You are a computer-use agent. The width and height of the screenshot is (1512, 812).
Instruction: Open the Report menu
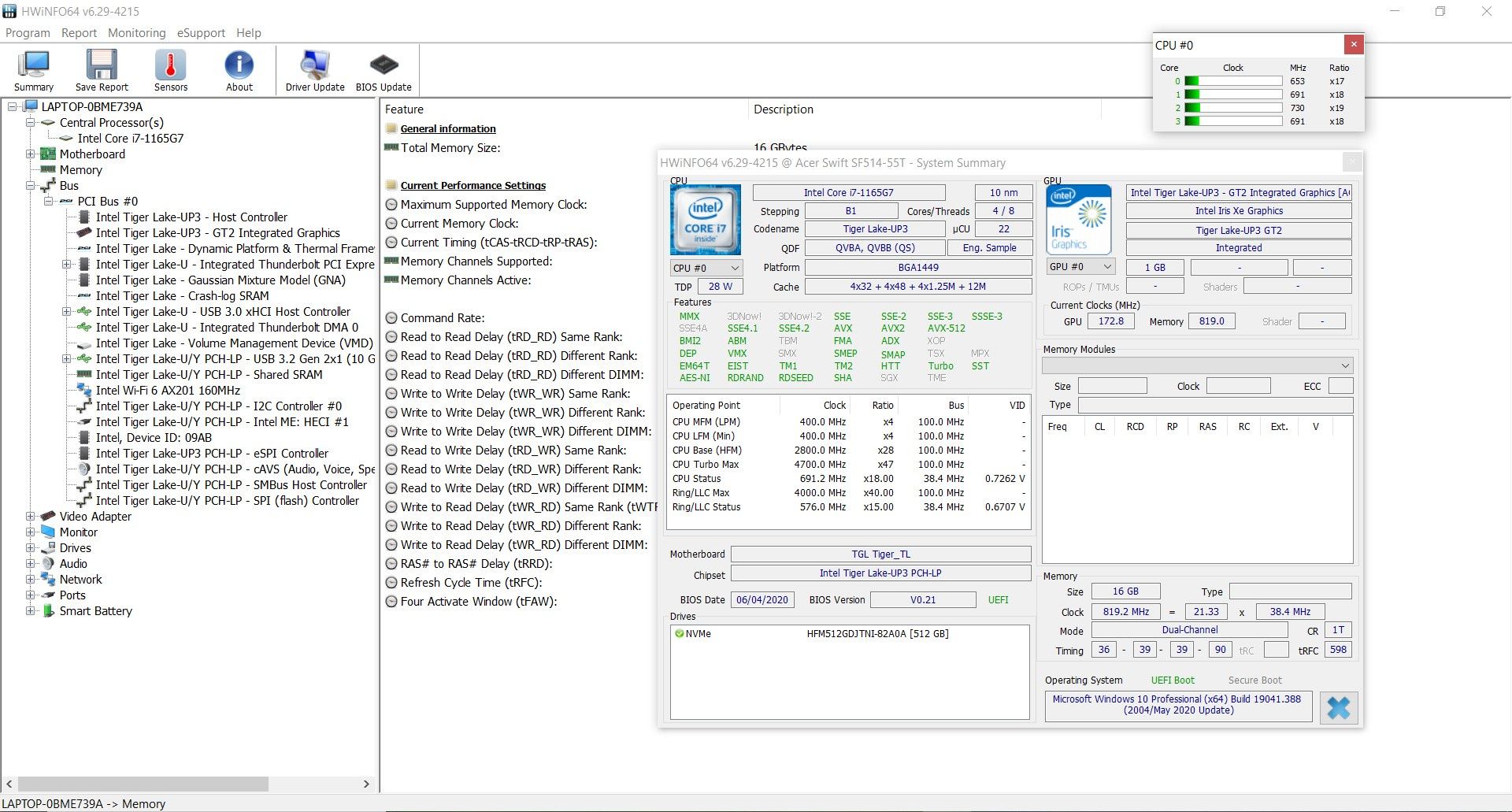(79, 33)
